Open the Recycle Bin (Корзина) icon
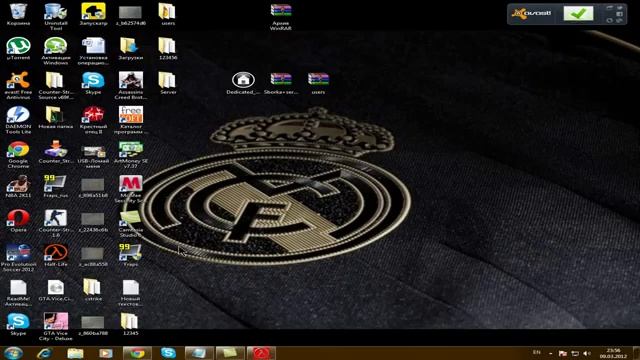Viewport: 640px width, 360px height. pos(18,12)
